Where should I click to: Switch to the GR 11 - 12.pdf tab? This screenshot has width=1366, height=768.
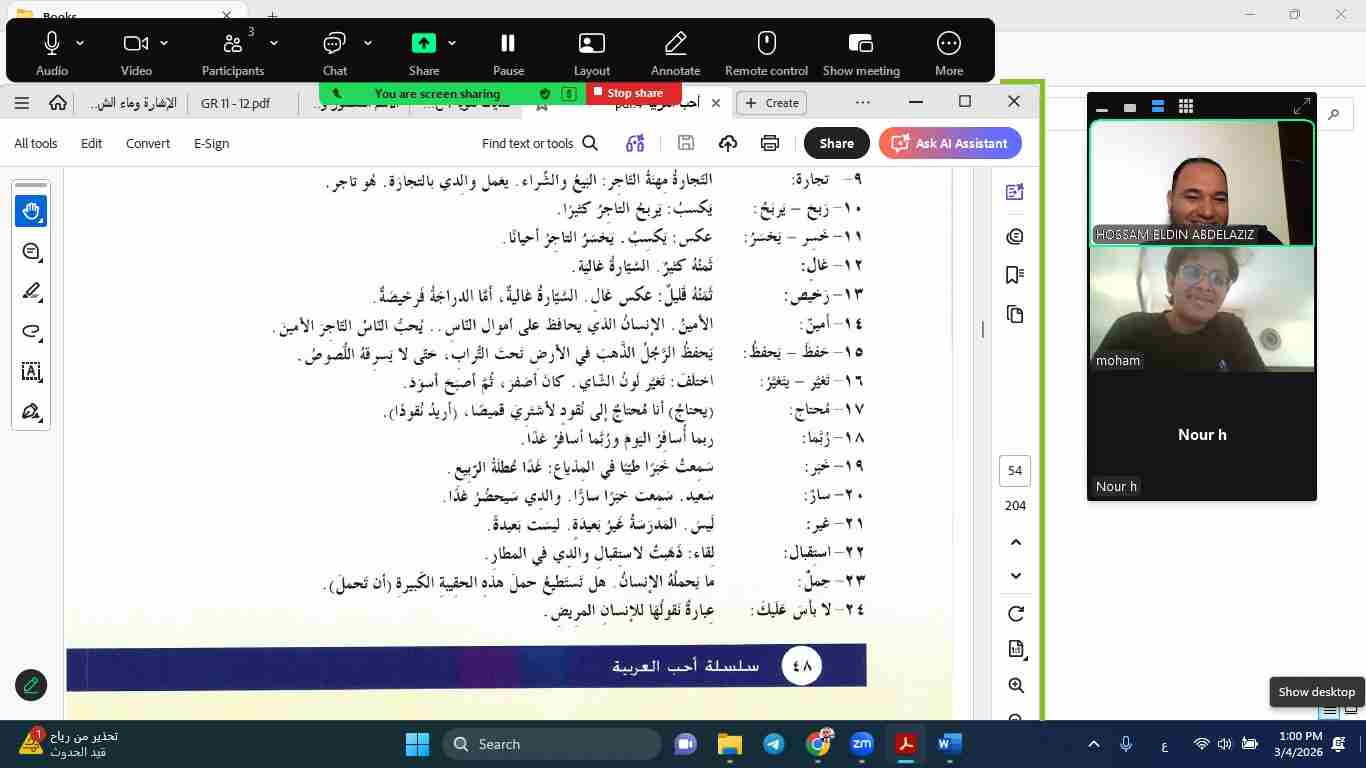tap(235, 103)
